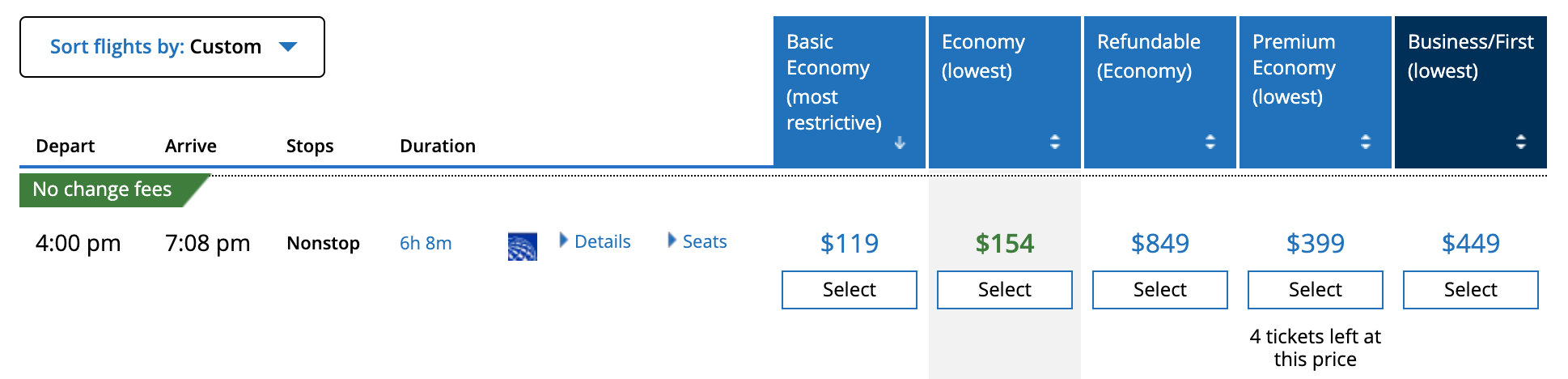This screenshot has height=379, width=1568.
Task: Sort by the Depart column header
Action: pyautogui.click(x=65, y=146)
